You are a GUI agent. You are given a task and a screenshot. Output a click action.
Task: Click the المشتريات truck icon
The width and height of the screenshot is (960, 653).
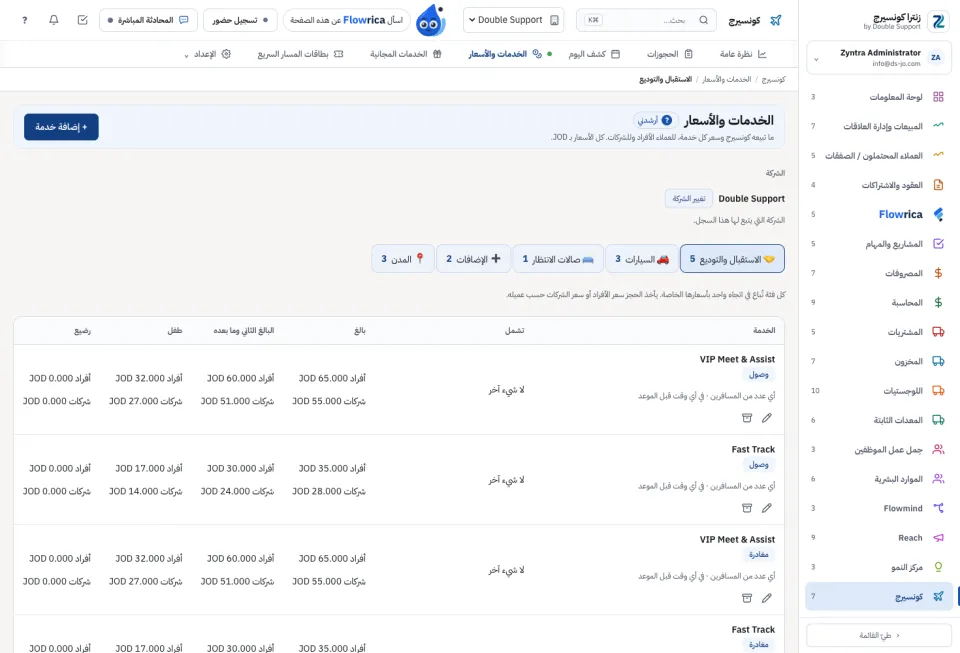coord(938,332)
